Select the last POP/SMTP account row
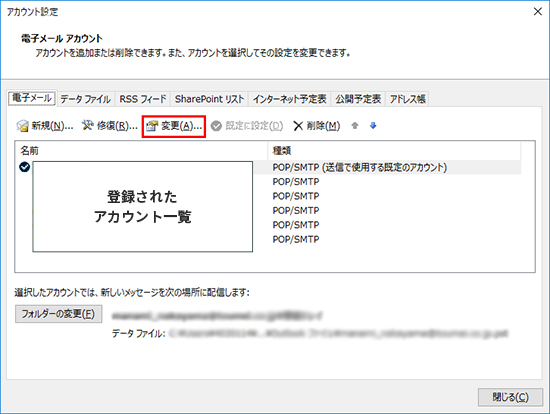Viewport: 550px width, 414px height. point(270,239)
